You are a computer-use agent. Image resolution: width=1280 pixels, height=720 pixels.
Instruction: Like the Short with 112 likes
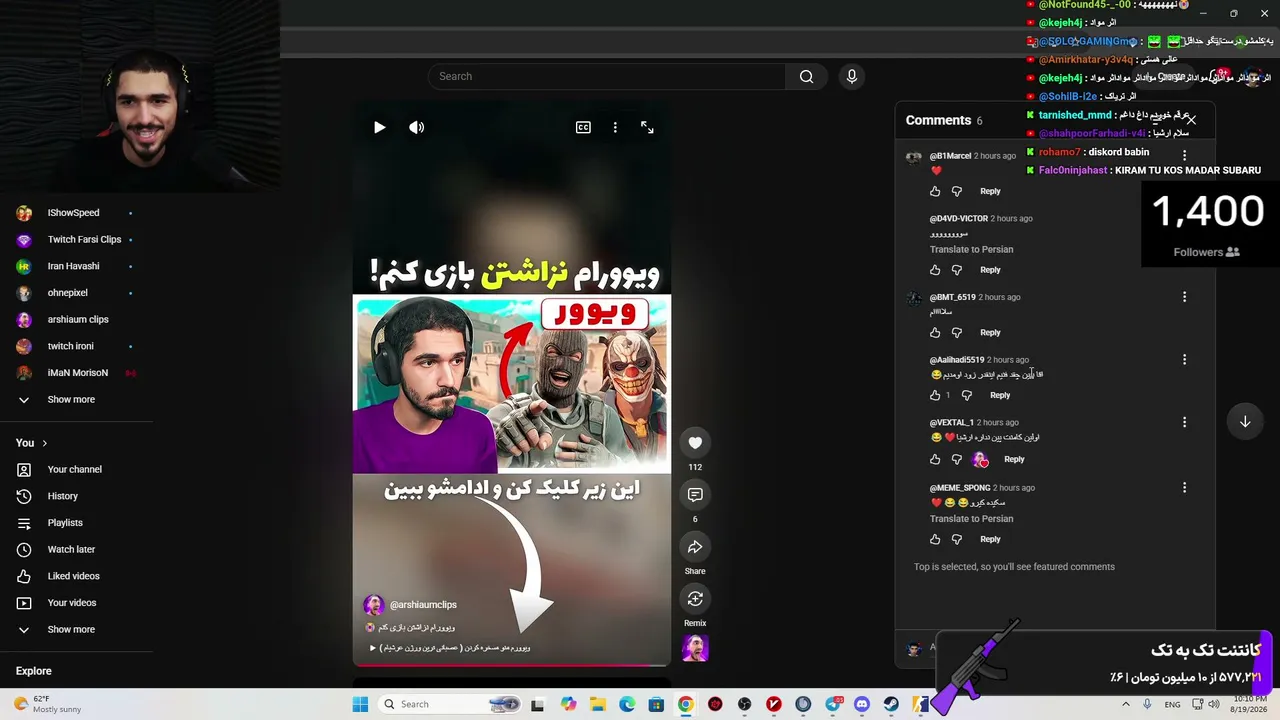695,443
